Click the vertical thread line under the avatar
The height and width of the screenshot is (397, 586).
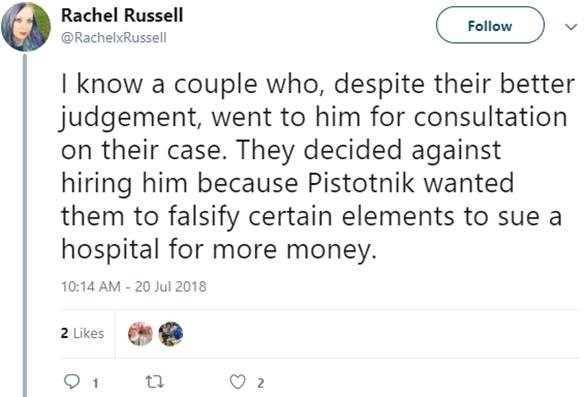point(25,225)
